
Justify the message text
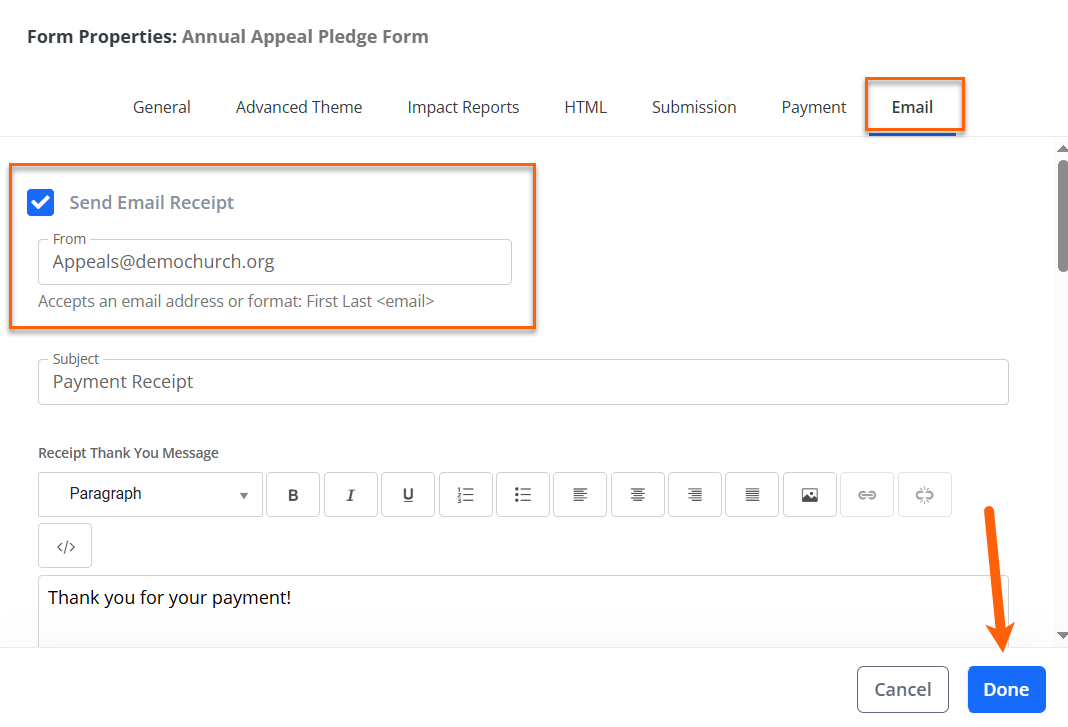[752, 495]
